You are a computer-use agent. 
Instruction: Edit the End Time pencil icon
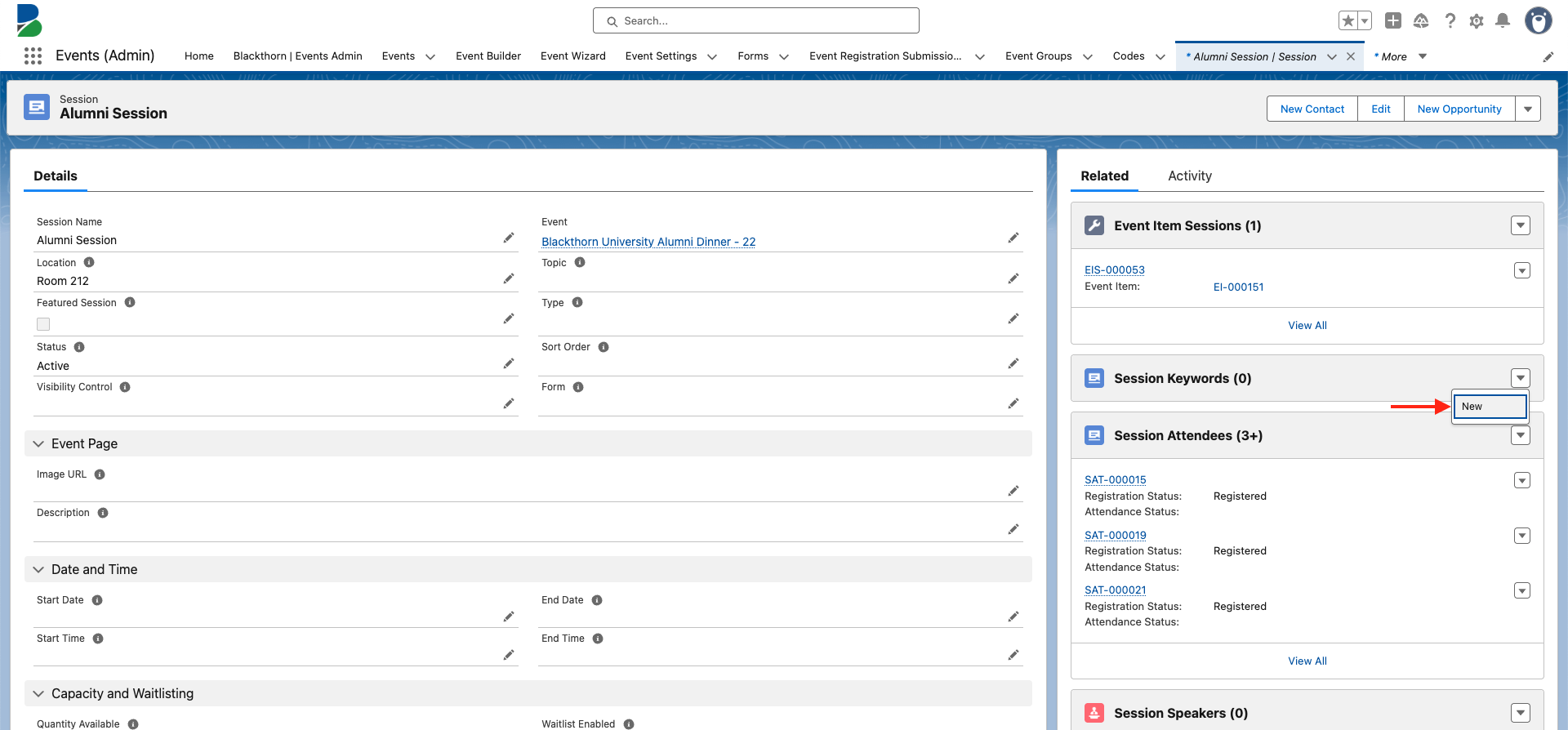coord(1013,655)
